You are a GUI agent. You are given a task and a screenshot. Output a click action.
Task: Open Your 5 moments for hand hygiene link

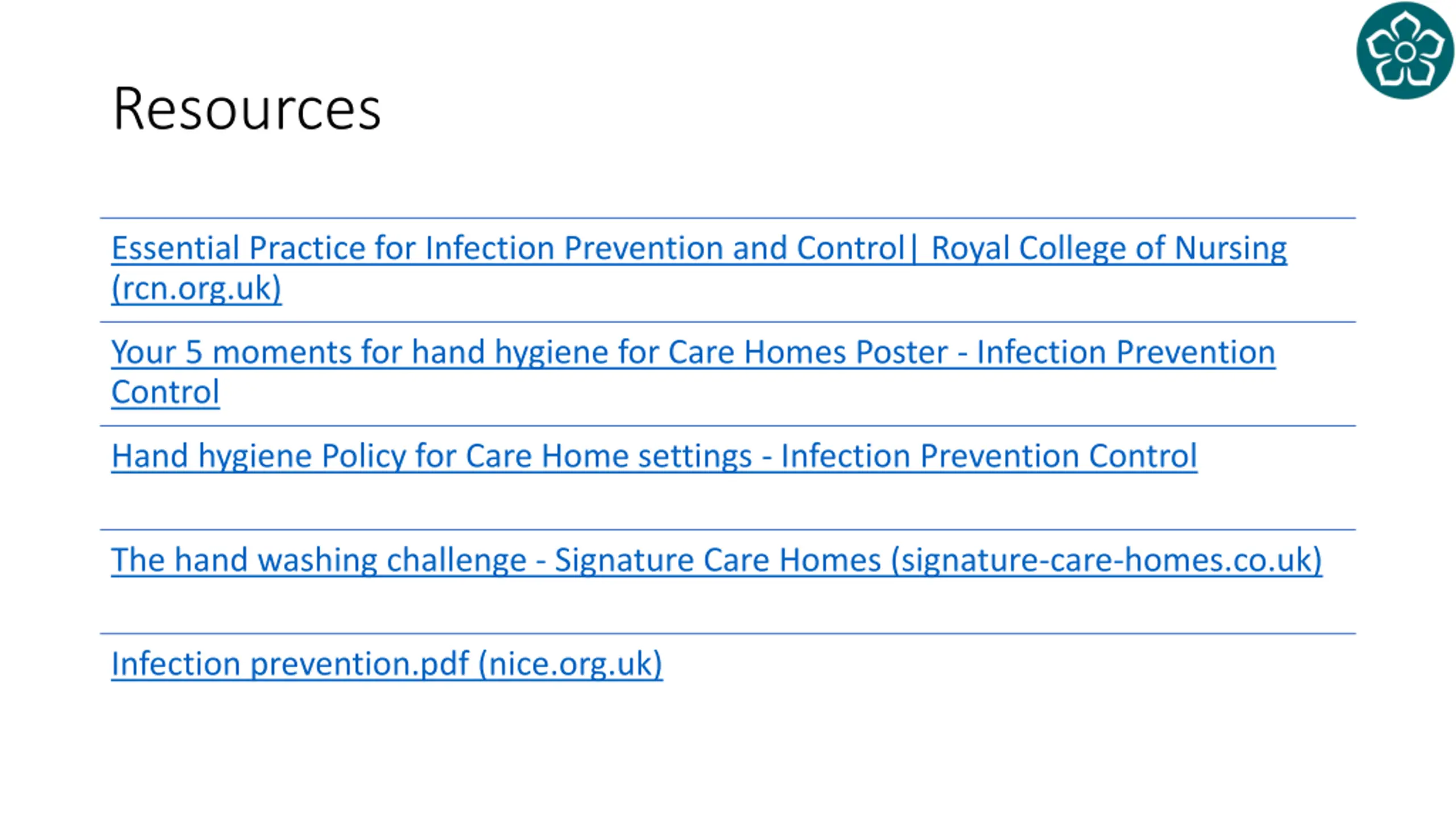[693, 372]
